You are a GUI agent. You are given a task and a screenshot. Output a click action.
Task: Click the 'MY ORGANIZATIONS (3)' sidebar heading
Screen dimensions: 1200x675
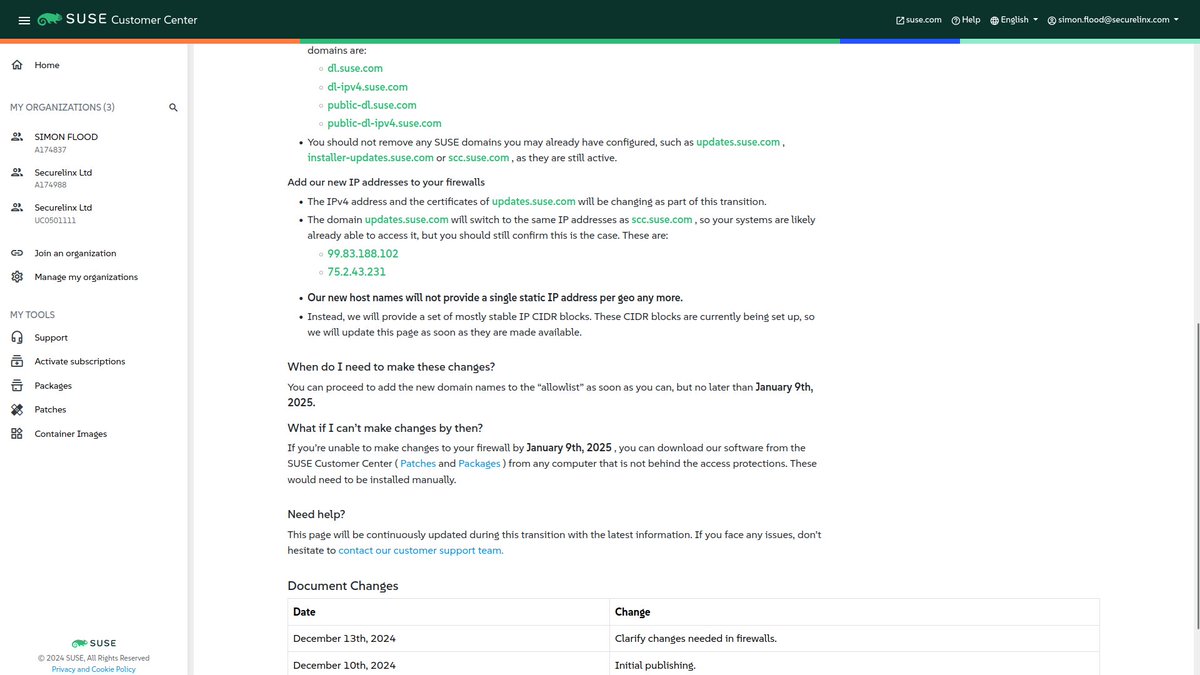(62, 107)
